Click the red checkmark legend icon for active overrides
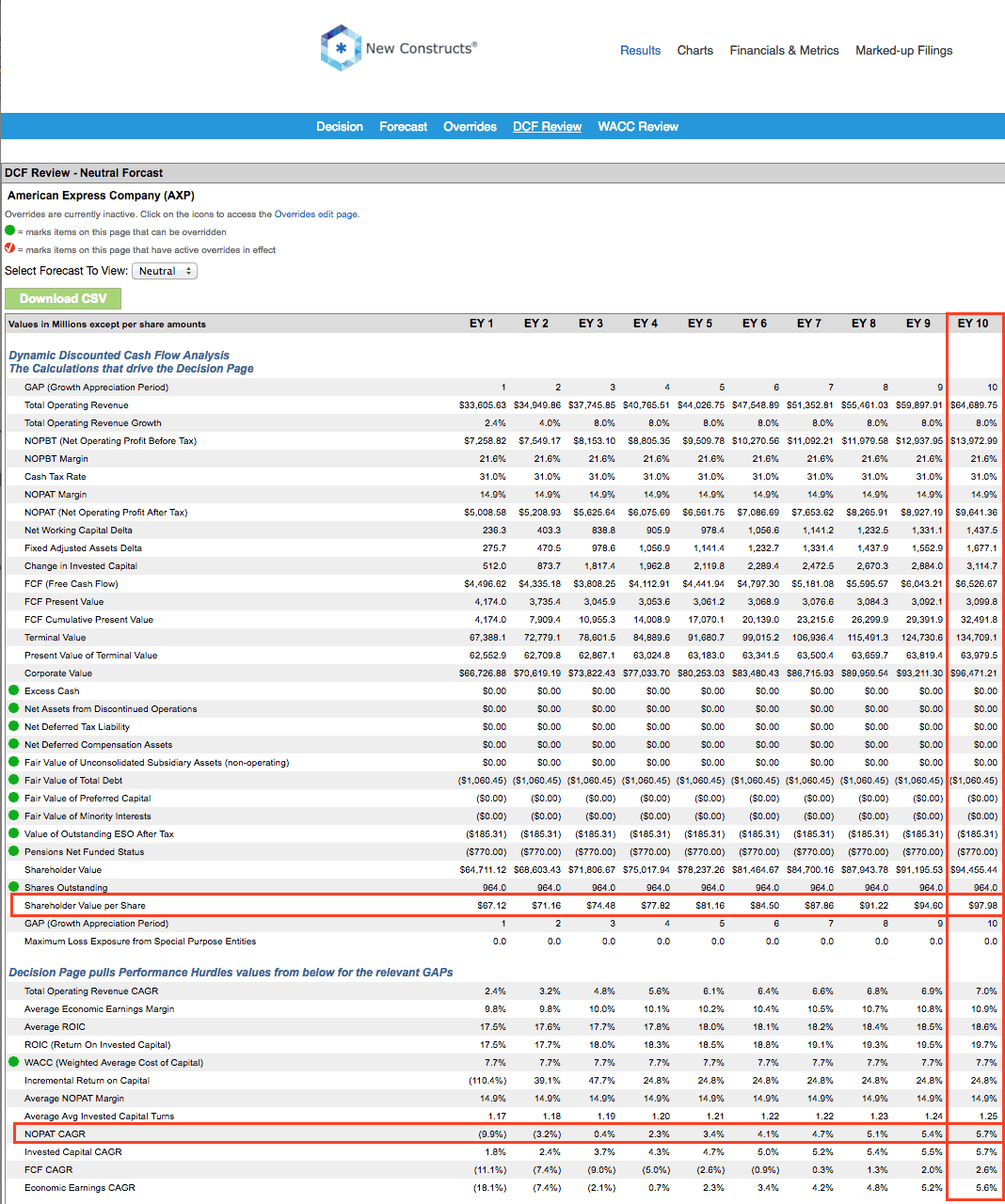The width and height of the screenshot is (1005, 1204). (x=10, y=248)
